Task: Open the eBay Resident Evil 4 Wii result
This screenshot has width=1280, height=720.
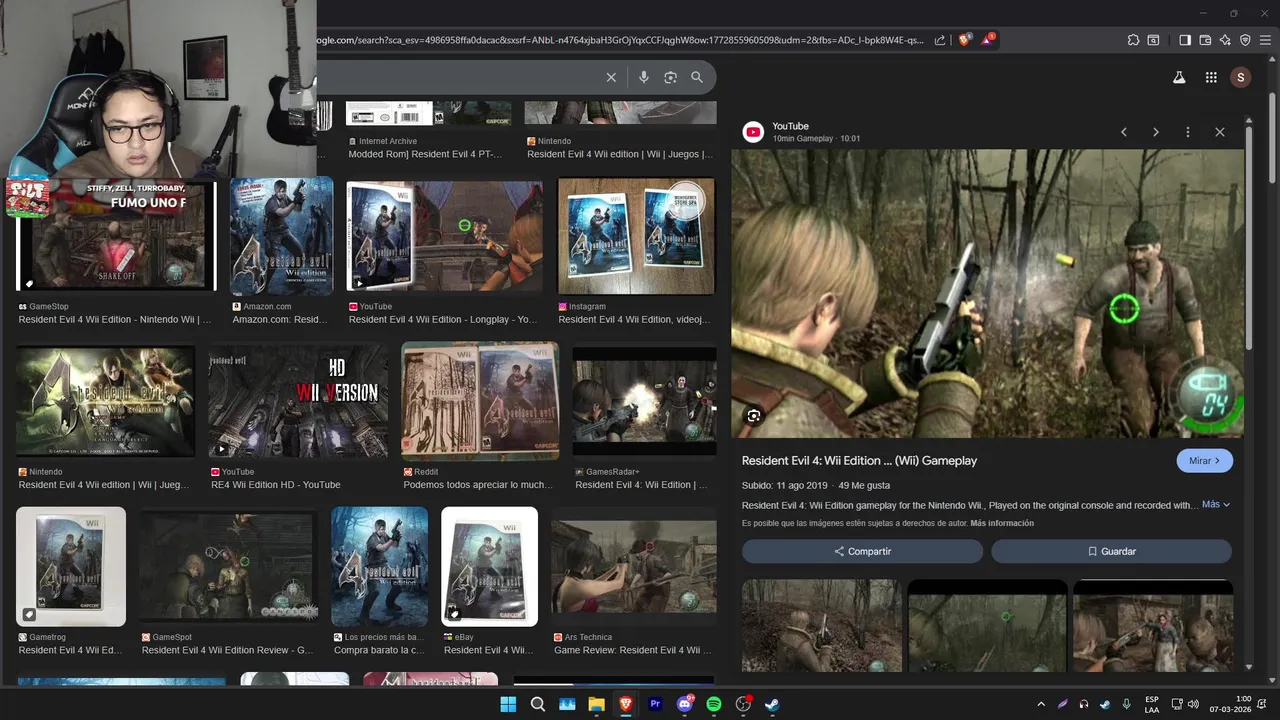Action: click(489, 567)
